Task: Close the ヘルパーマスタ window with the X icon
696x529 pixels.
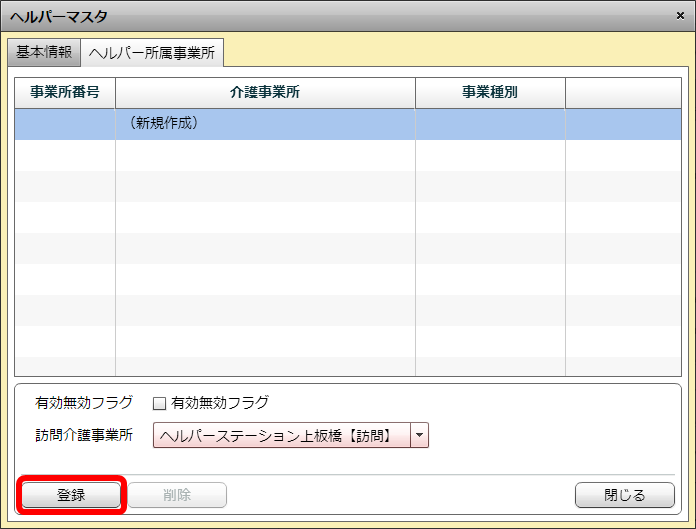Action: (680, 16)
